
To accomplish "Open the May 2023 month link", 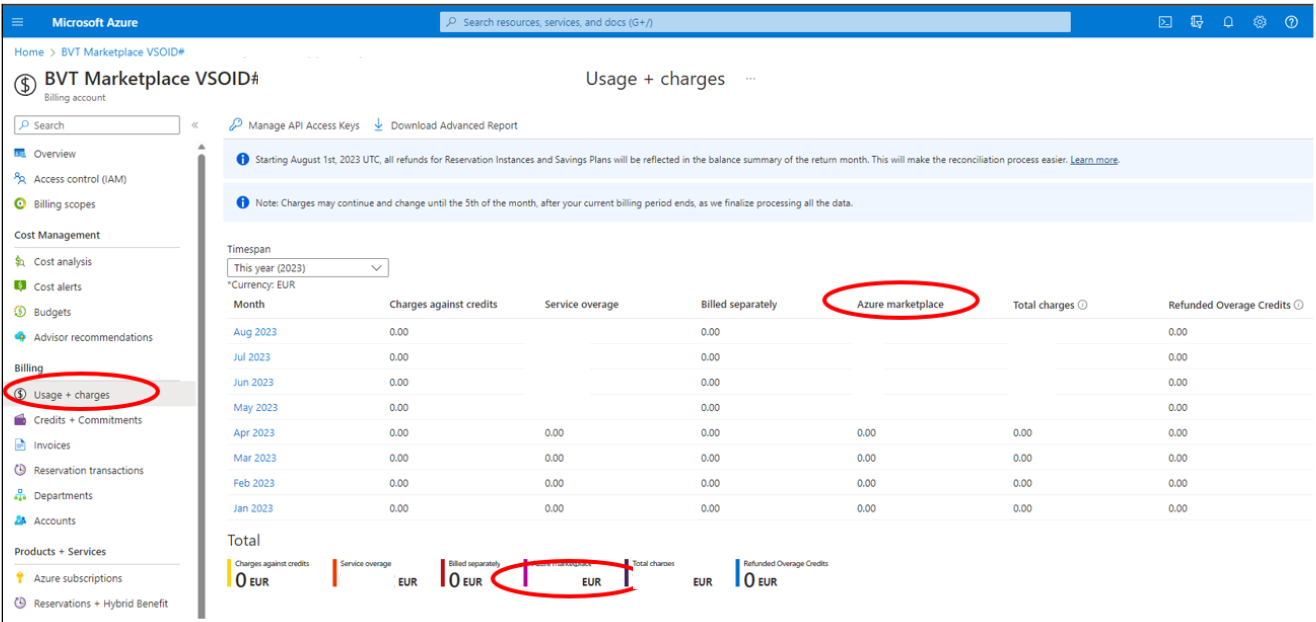I will pyautogui.click(x=256, y=407).
